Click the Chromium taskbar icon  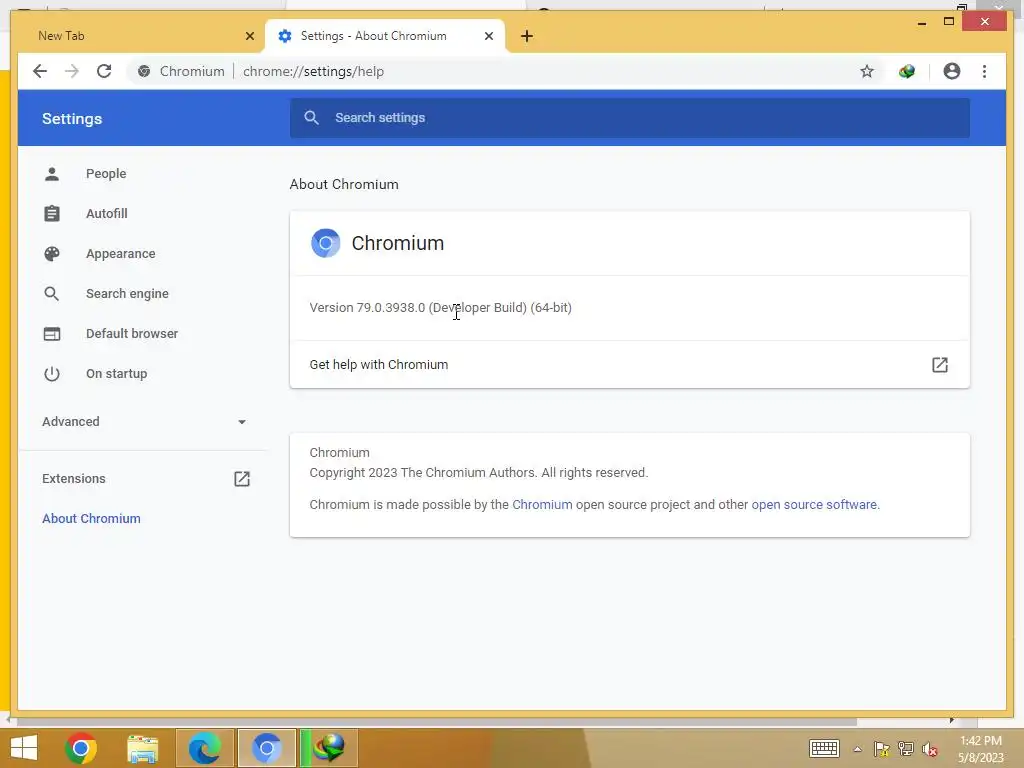pos(266,748)
